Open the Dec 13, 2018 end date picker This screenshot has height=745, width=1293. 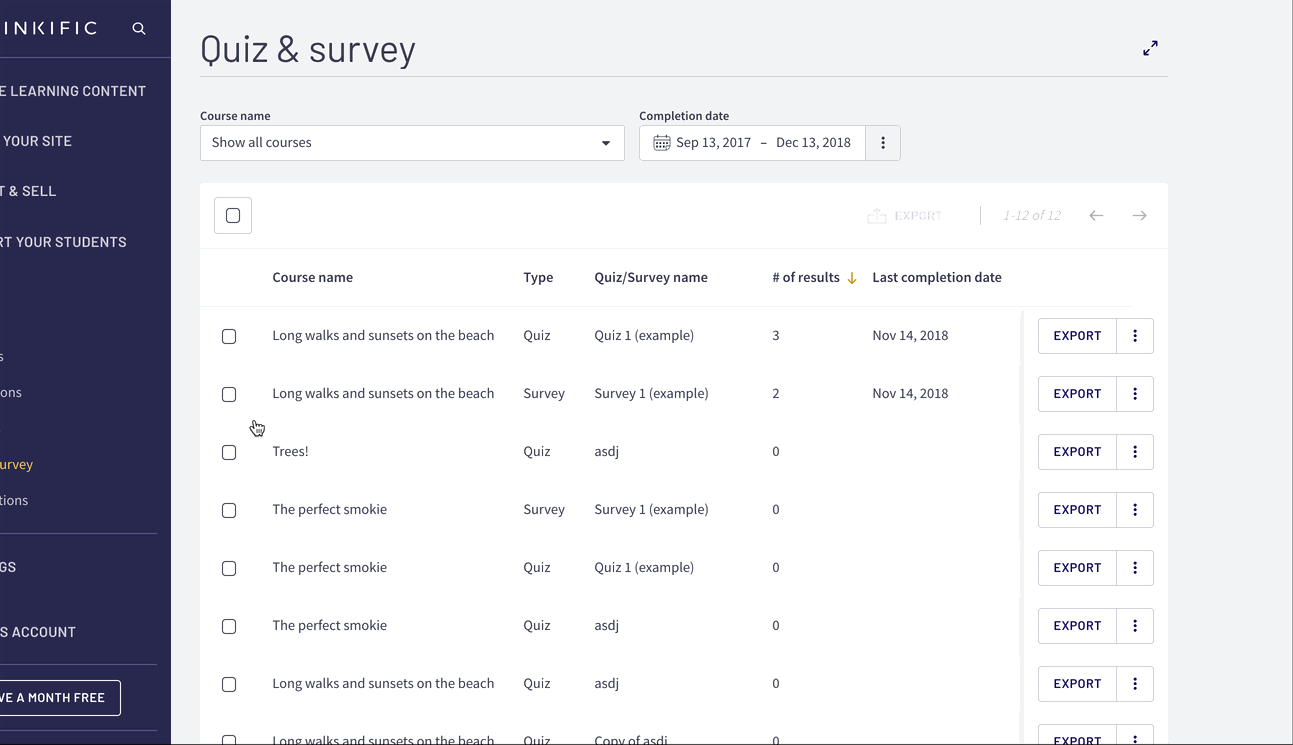813,143
